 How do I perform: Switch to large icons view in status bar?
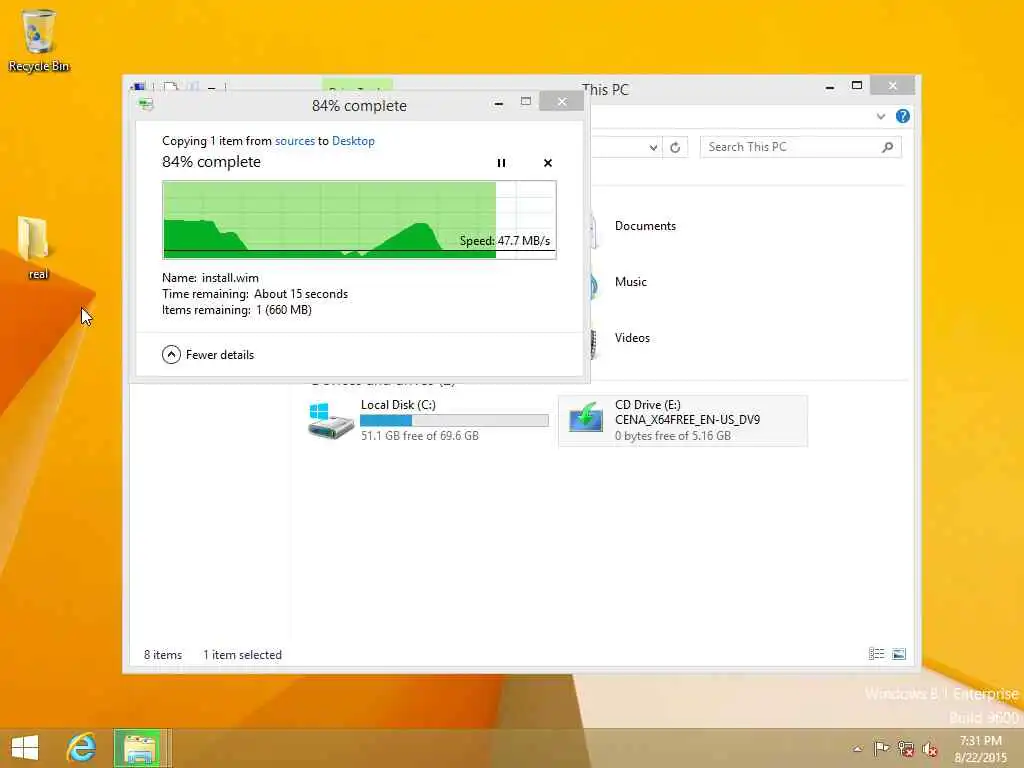pos(899,654)
